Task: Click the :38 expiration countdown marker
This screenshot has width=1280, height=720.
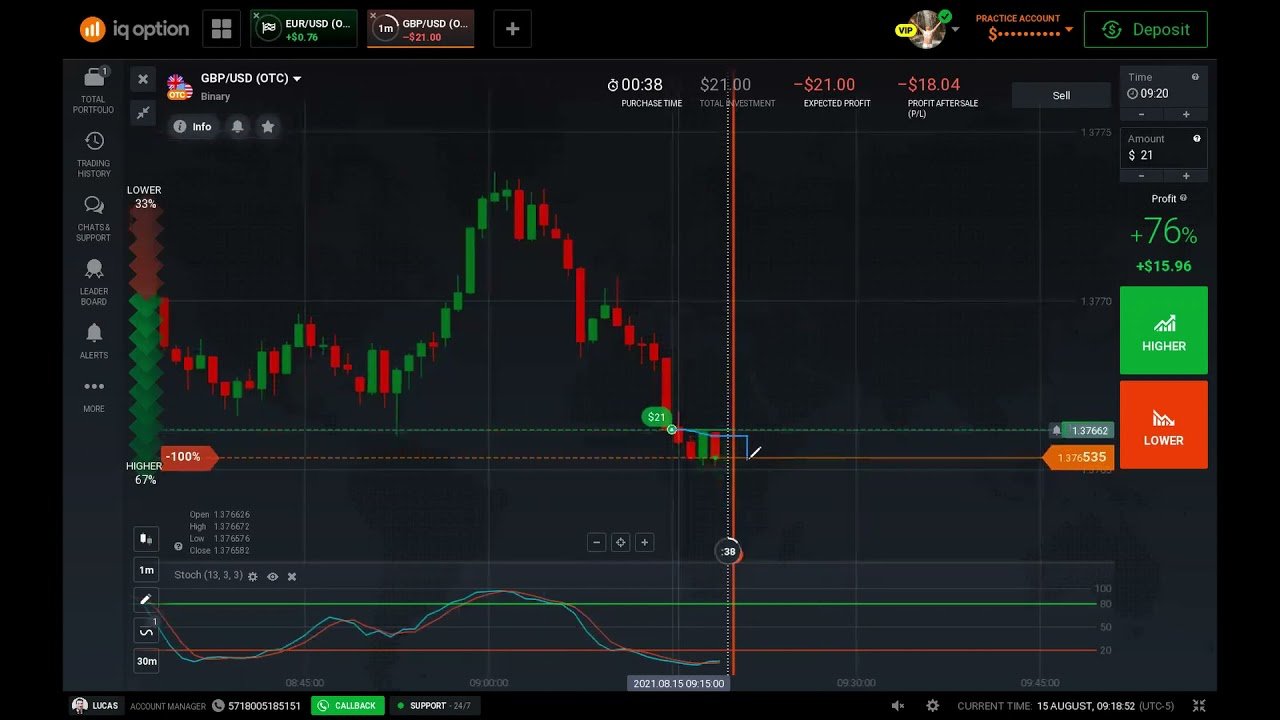Action: point(729,552)
